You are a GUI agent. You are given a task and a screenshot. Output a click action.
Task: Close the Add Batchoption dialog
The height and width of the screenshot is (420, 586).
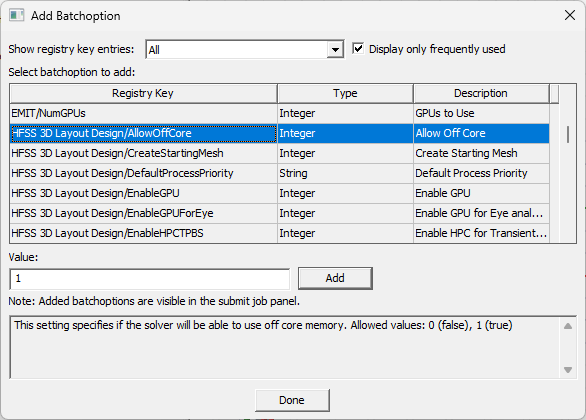pyautogui.click(x=570, y=15)
